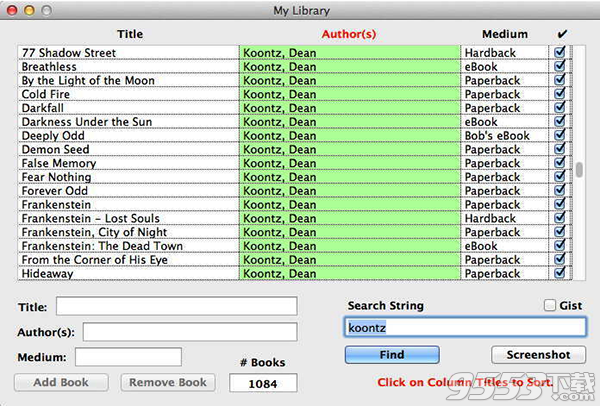Viewport: 600px width, 406px height.
Task: Toggle the Darkfall row checkbox
Action: point(559,108)
